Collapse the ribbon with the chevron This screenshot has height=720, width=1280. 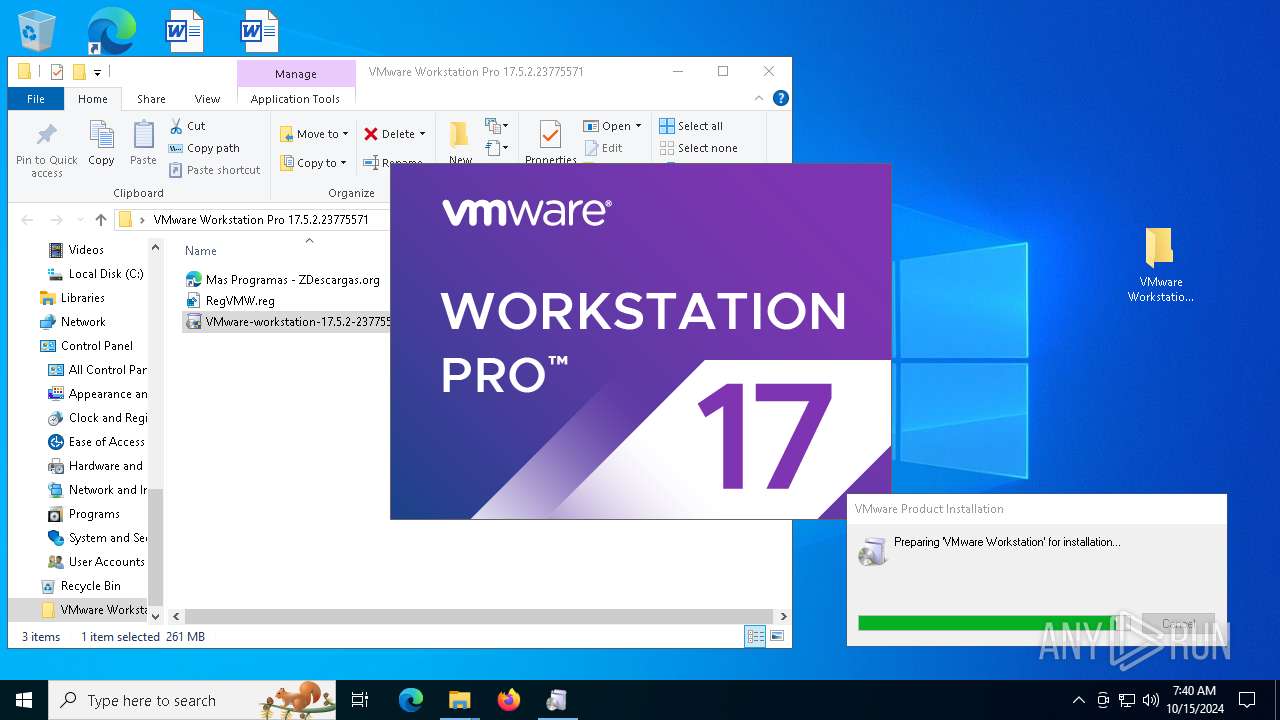tap(760, 98)
